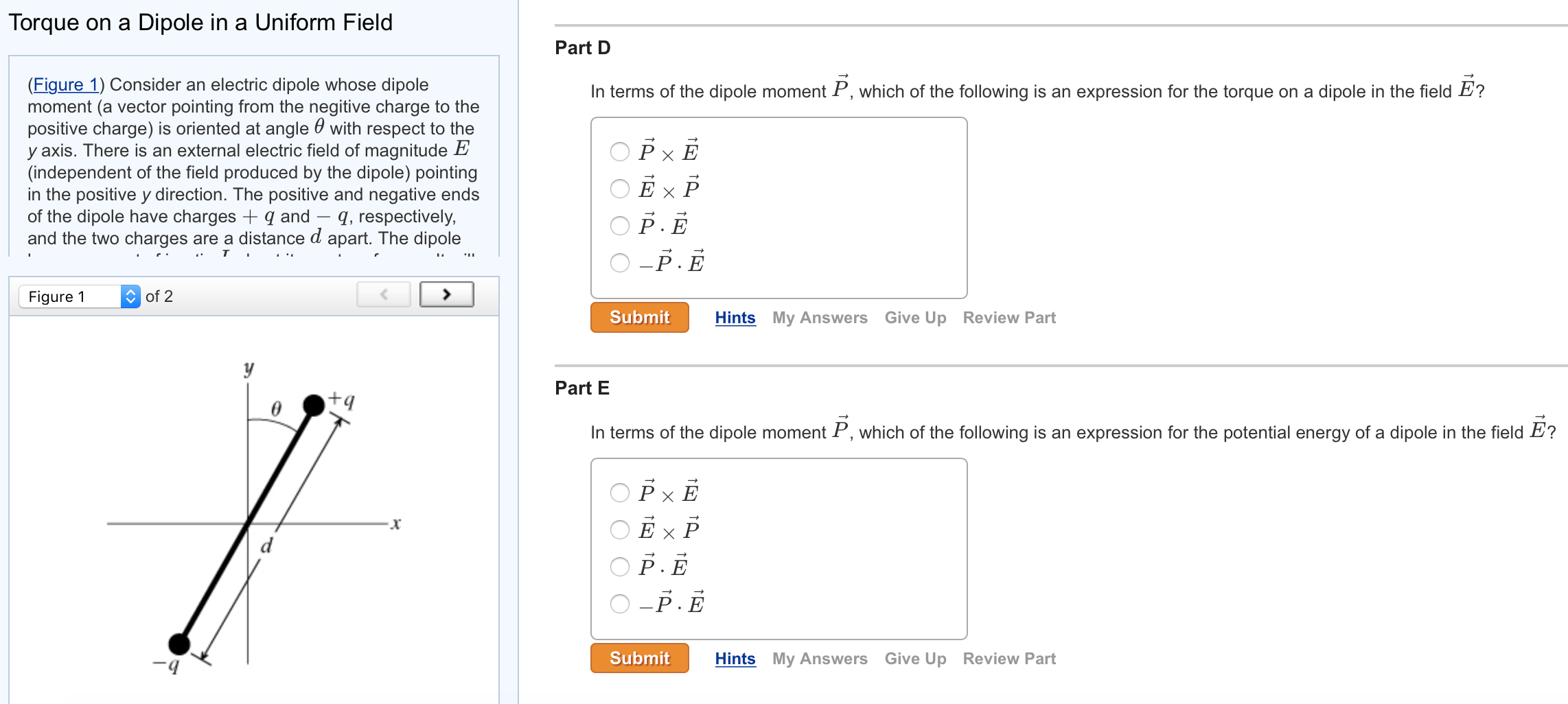View My Answers for Part E

[x=819, y=658]
